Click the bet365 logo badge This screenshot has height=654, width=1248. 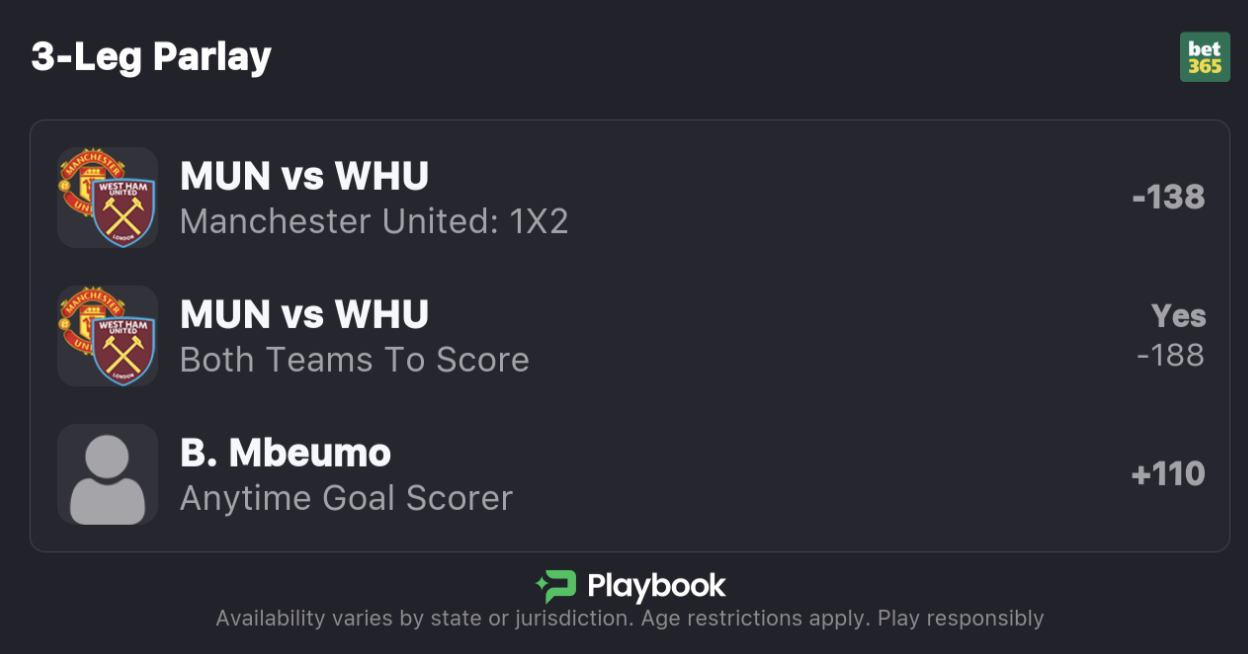(x=1204, y=57)
